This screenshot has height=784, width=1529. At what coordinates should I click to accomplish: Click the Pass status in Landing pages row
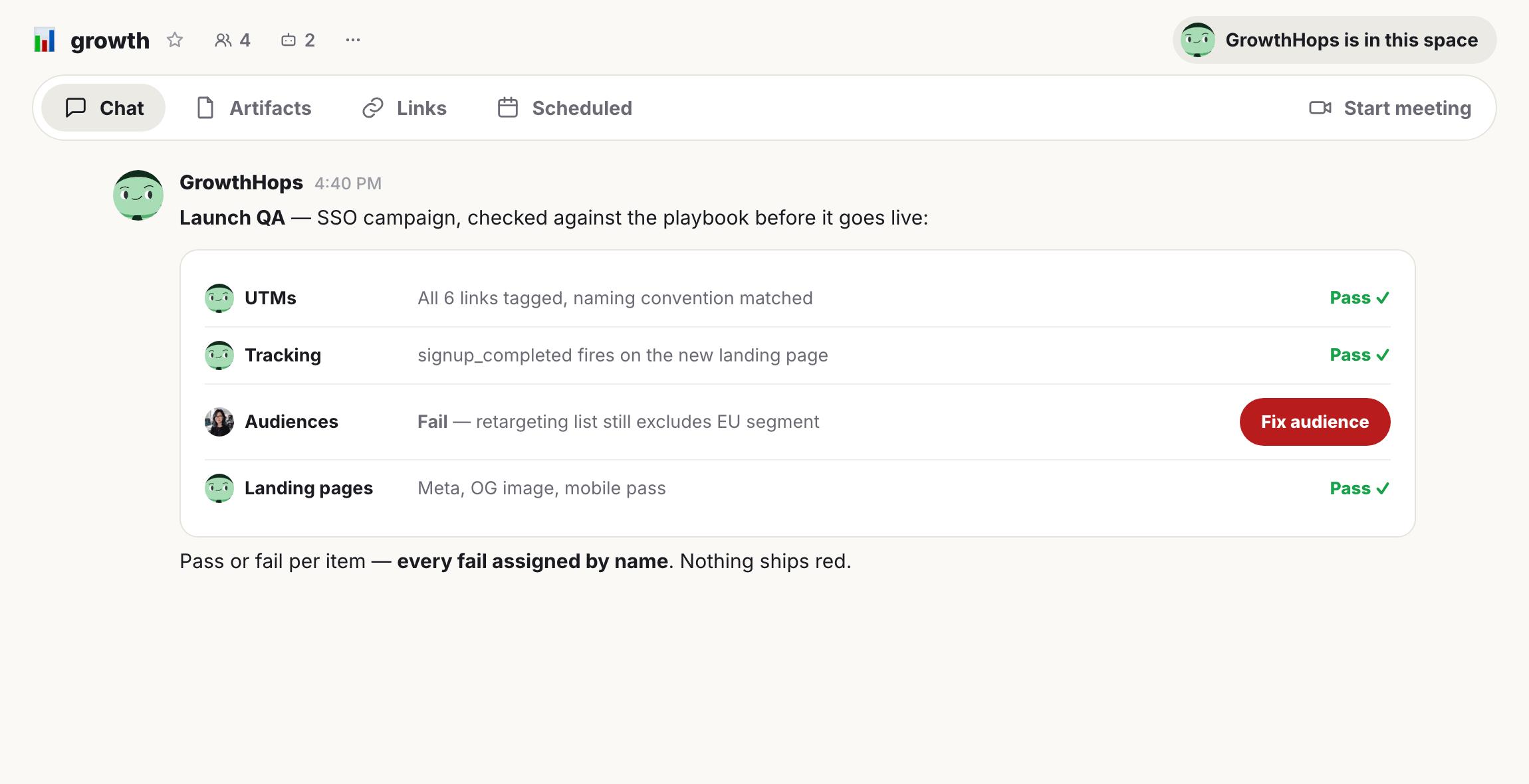pos(1359,488)
